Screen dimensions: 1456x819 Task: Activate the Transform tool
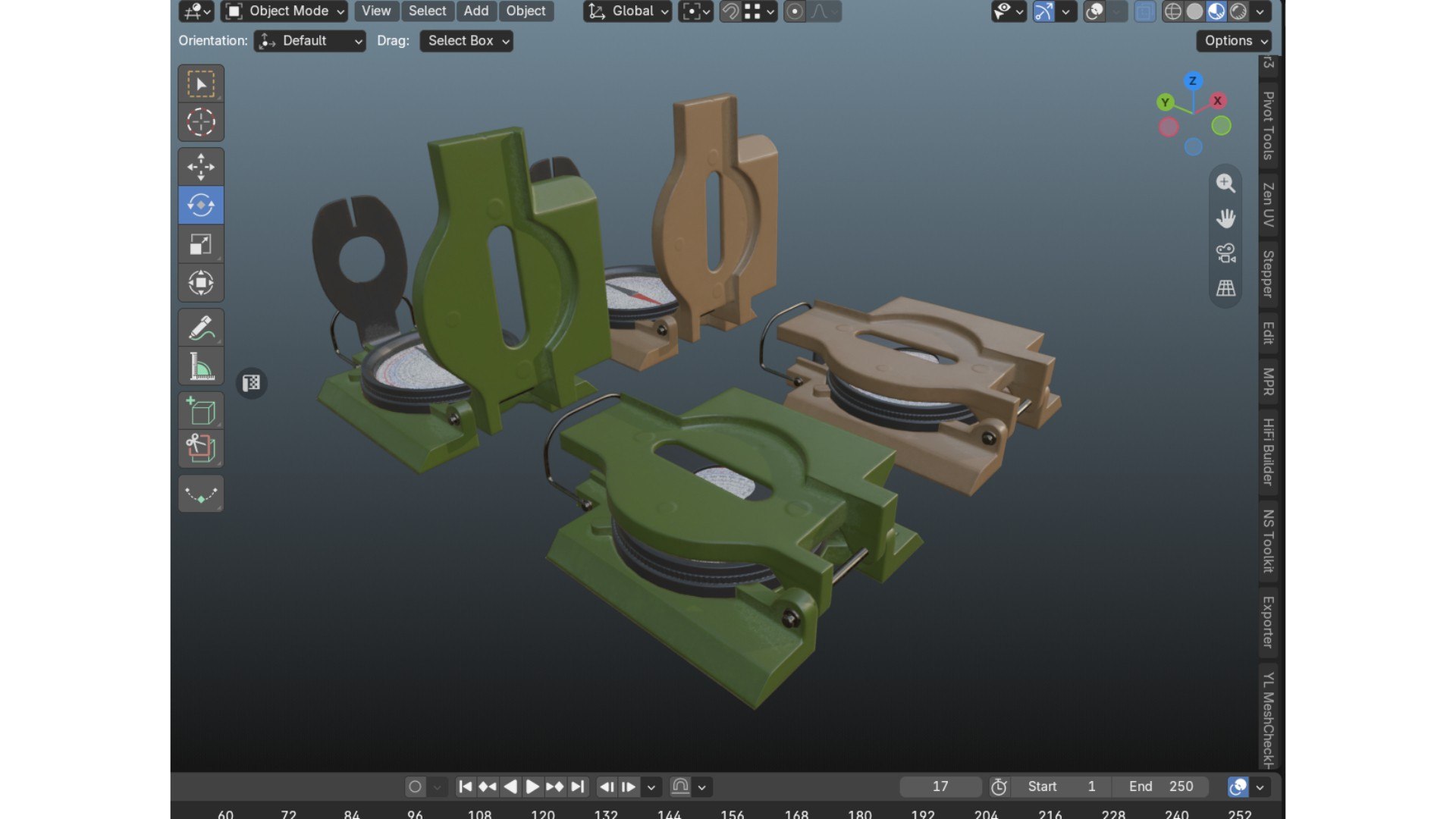pos(201,283)
